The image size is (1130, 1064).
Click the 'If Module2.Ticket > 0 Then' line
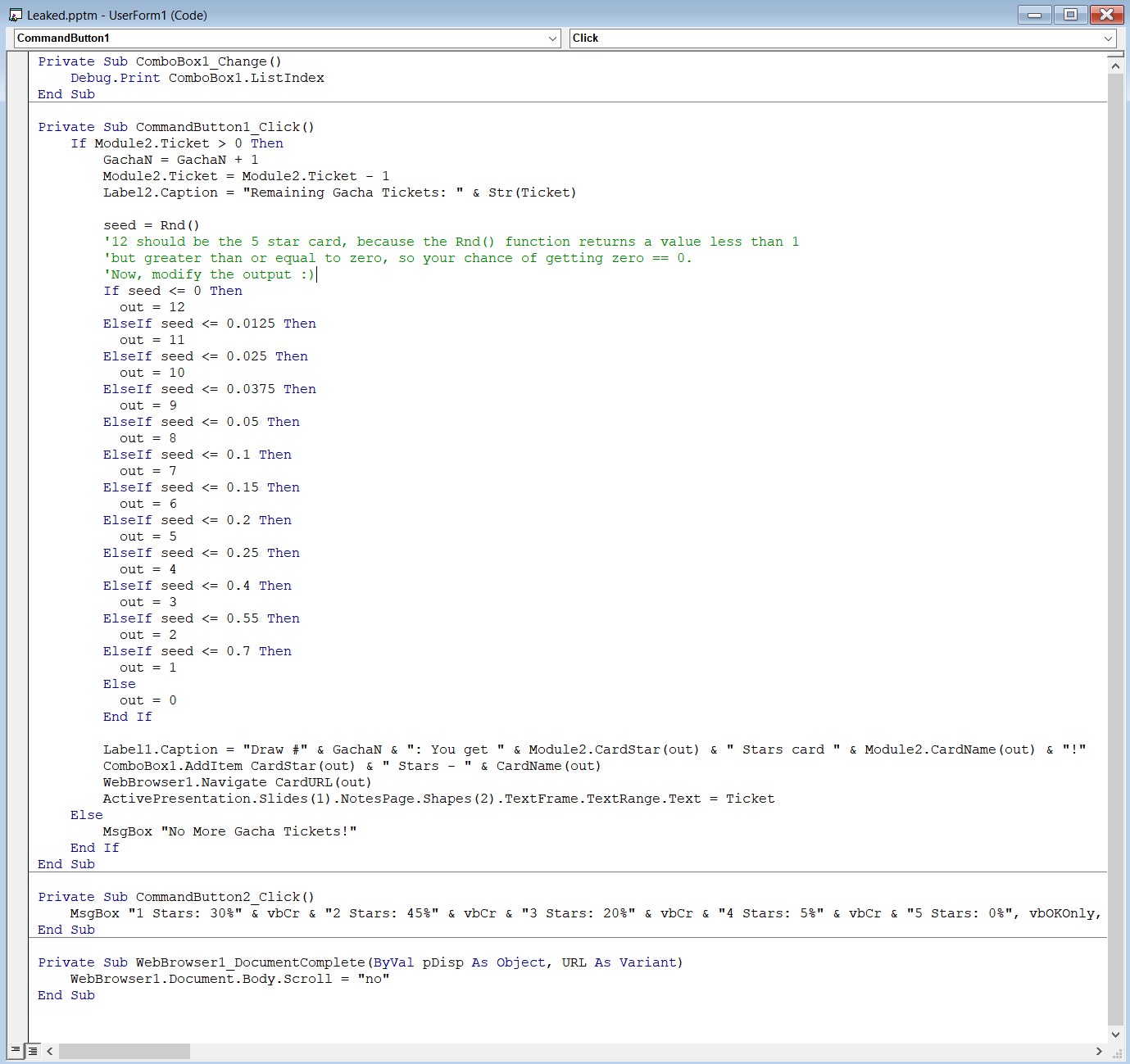point(177,143)
